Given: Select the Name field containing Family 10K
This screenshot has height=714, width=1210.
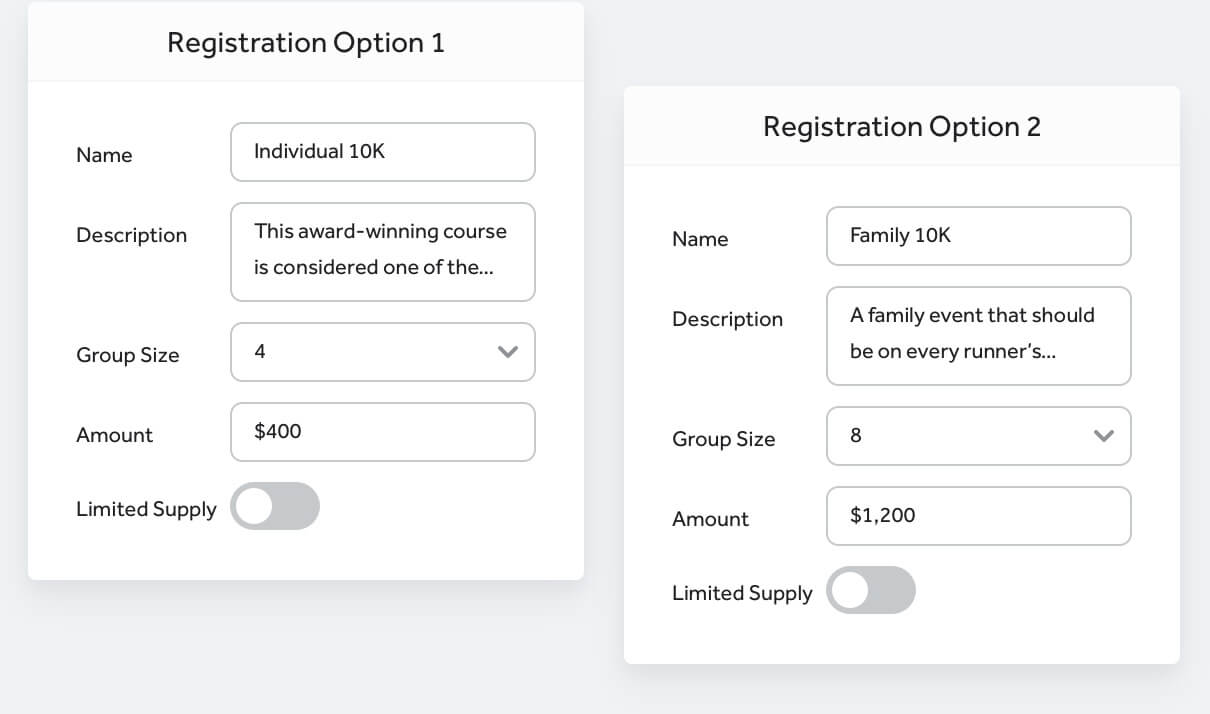Looking at the screenshot, I should pyautogui.click(x=978, y=236).
